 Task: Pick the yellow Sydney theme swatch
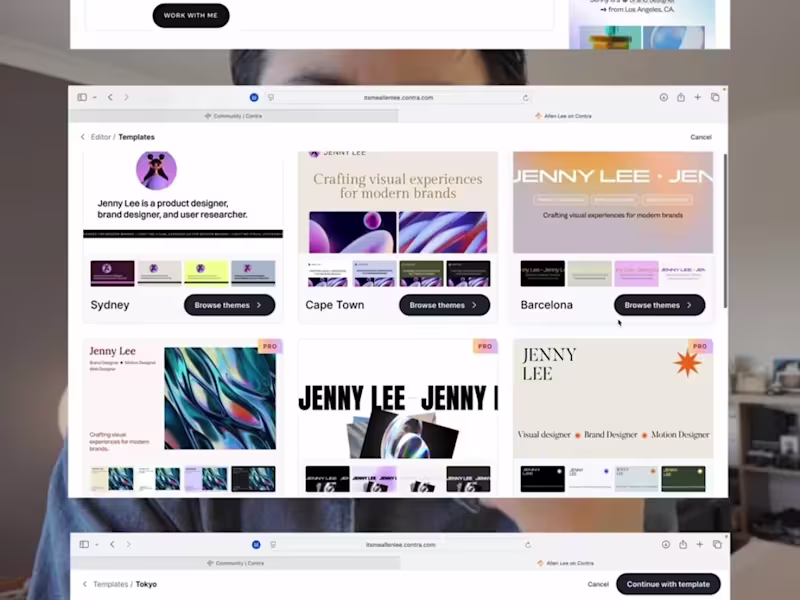tap(206, 273)
